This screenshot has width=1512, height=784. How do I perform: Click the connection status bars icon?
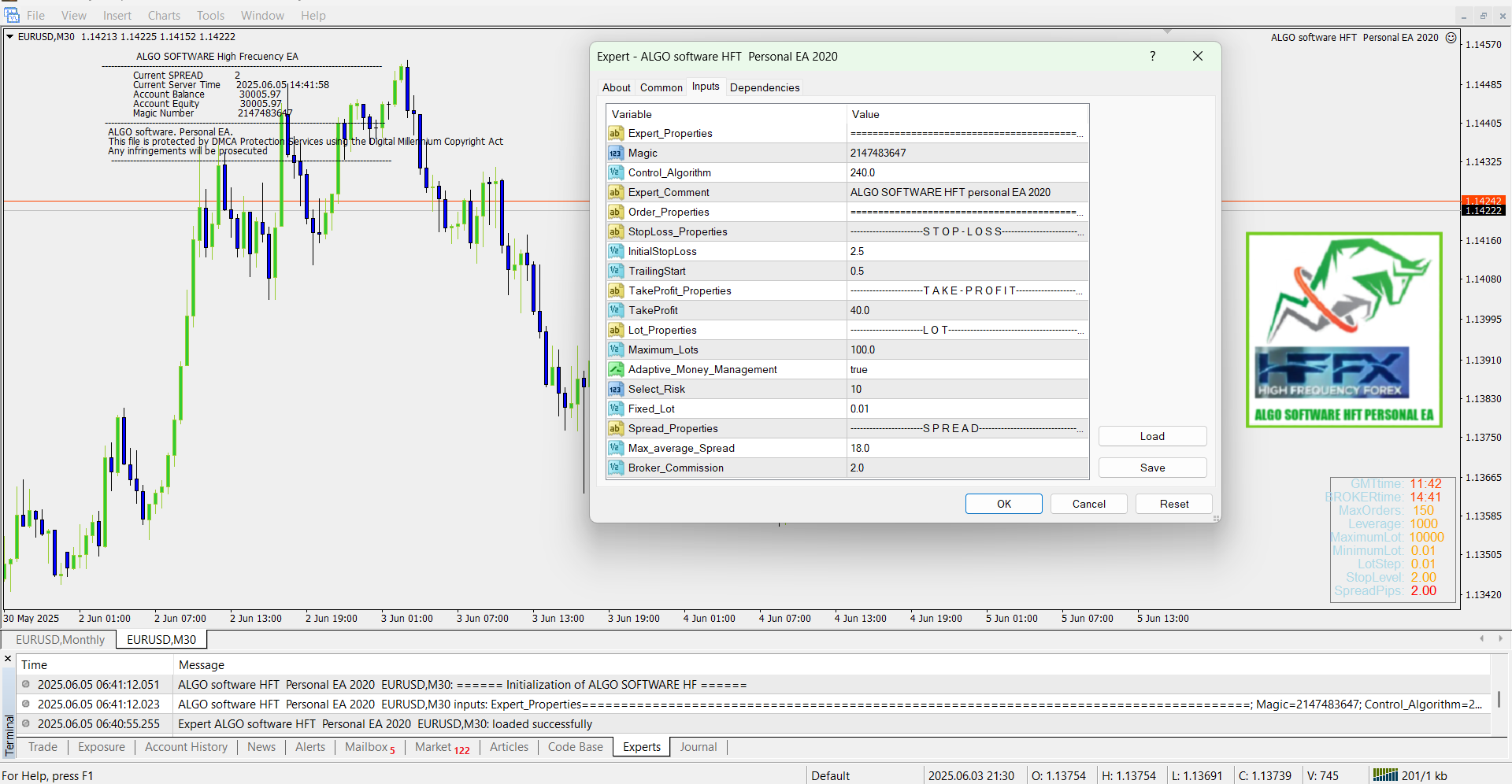tap(1384, 775)
